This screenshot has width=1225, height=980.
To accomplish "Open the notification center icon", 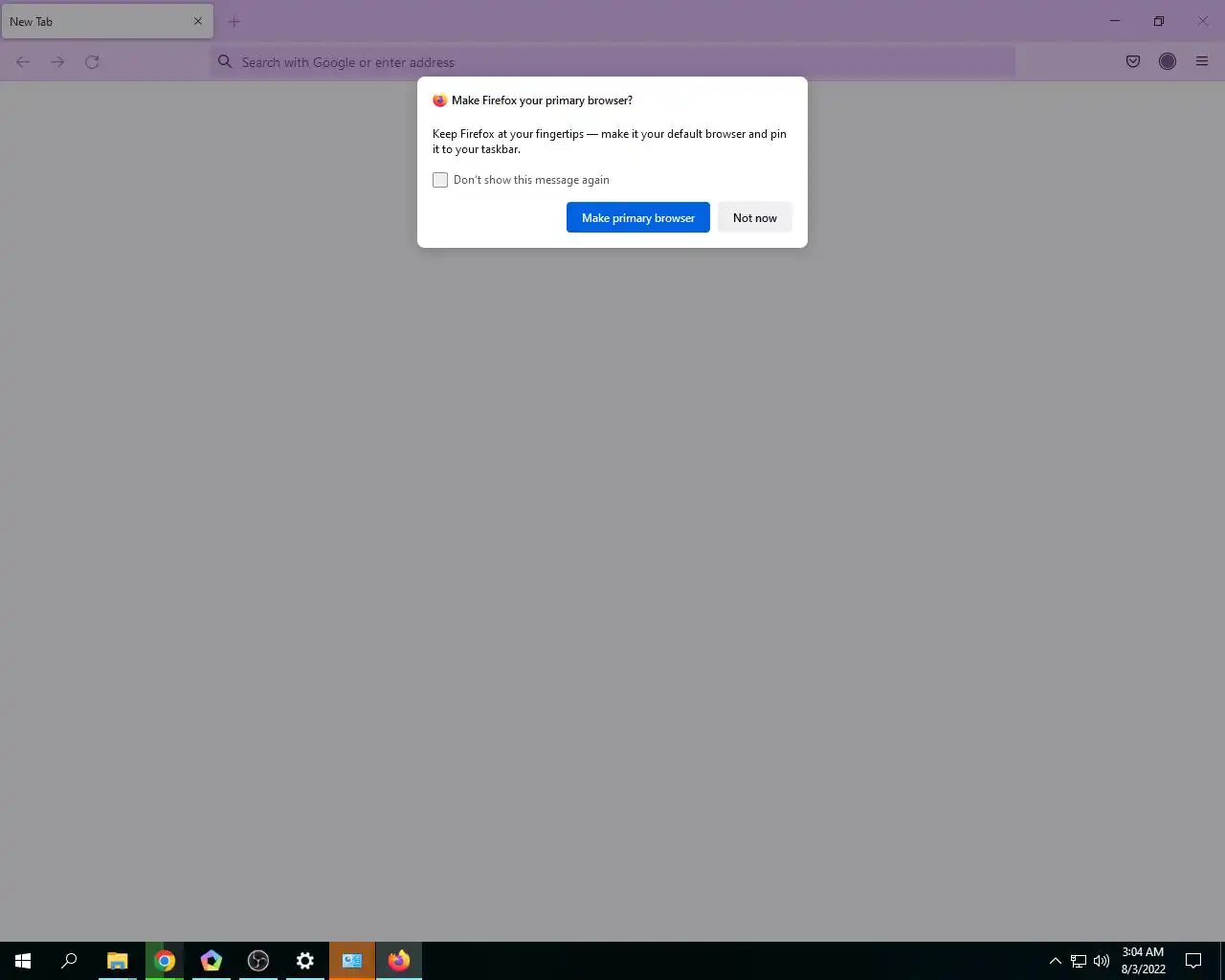I will 1193,961.
